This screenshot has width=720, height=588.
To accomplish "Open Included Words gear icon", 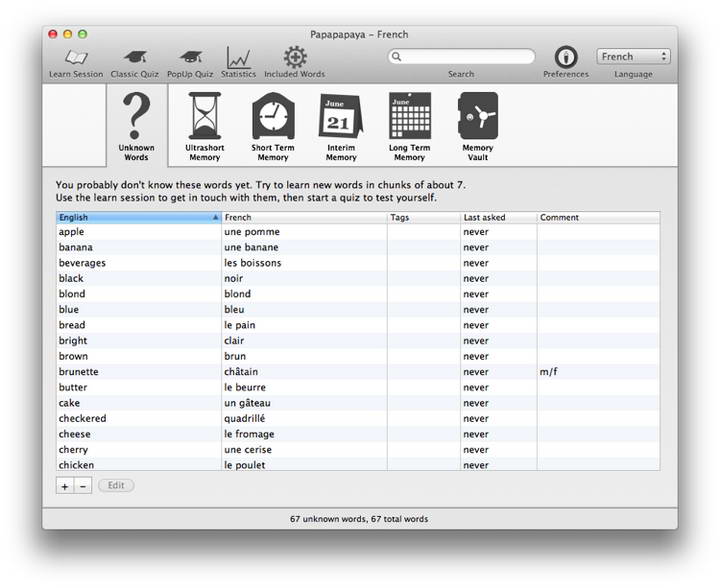I will coord(295,57).
